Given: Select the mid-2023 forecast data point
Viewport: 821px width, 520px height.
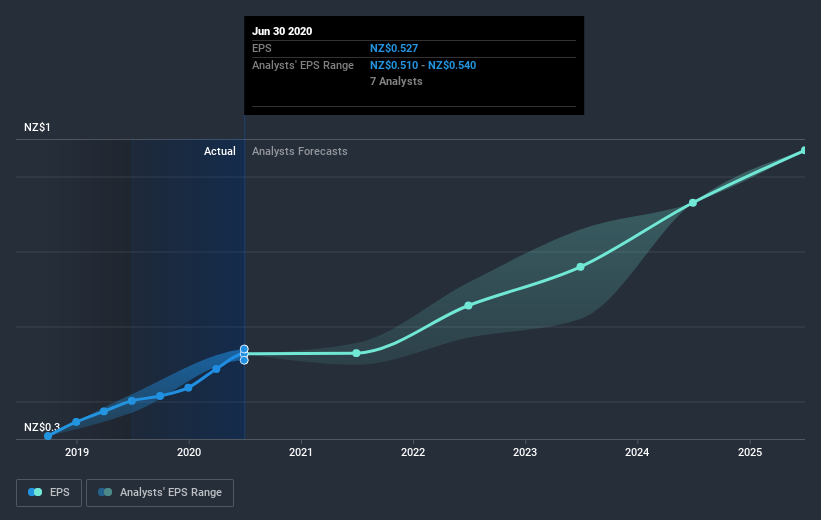Looking at the screenshot, I should click(581, 267).
